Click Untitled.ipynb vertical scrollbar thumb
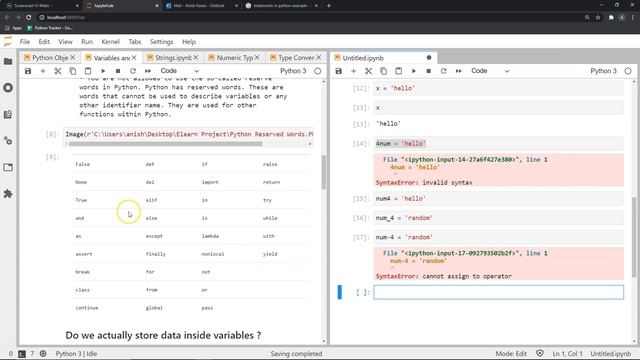This screenshot has height=360, width=640. 634,237
